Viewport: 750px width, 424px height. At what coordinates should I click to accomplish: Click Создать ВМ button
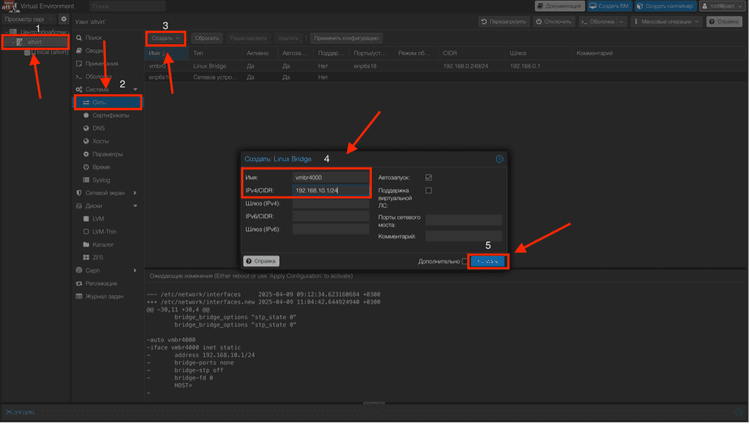609,6
